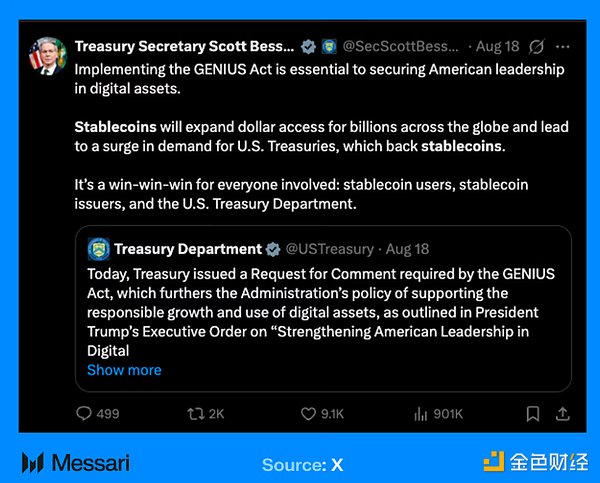Bookmark this tweet
Viewport: 600px width, 483px height.
(533, 413)
